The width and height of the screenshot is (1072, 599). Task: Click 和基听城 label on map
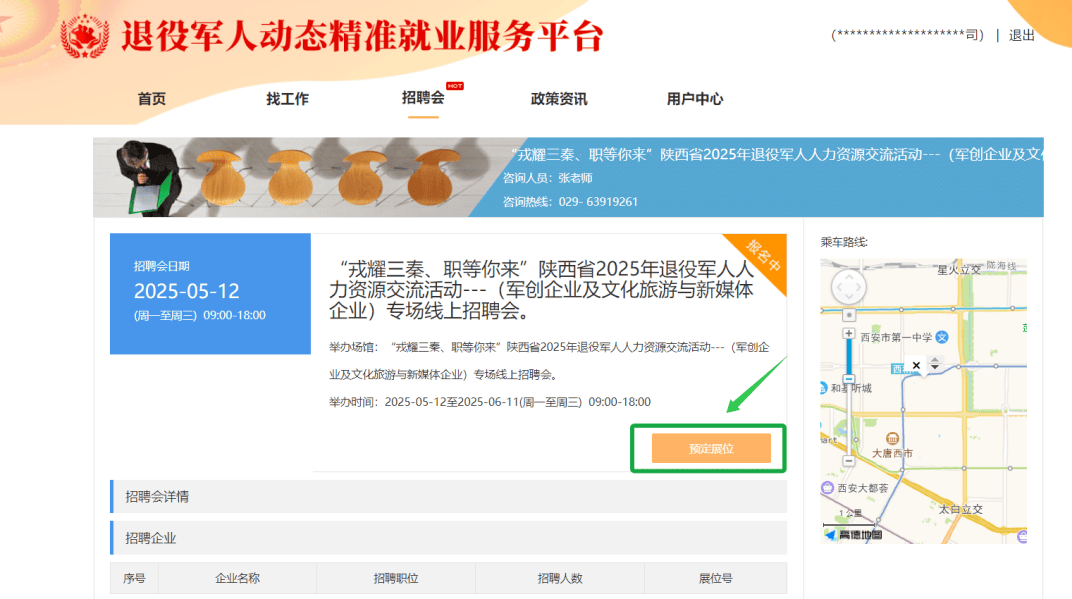click(x=851, y=388)
